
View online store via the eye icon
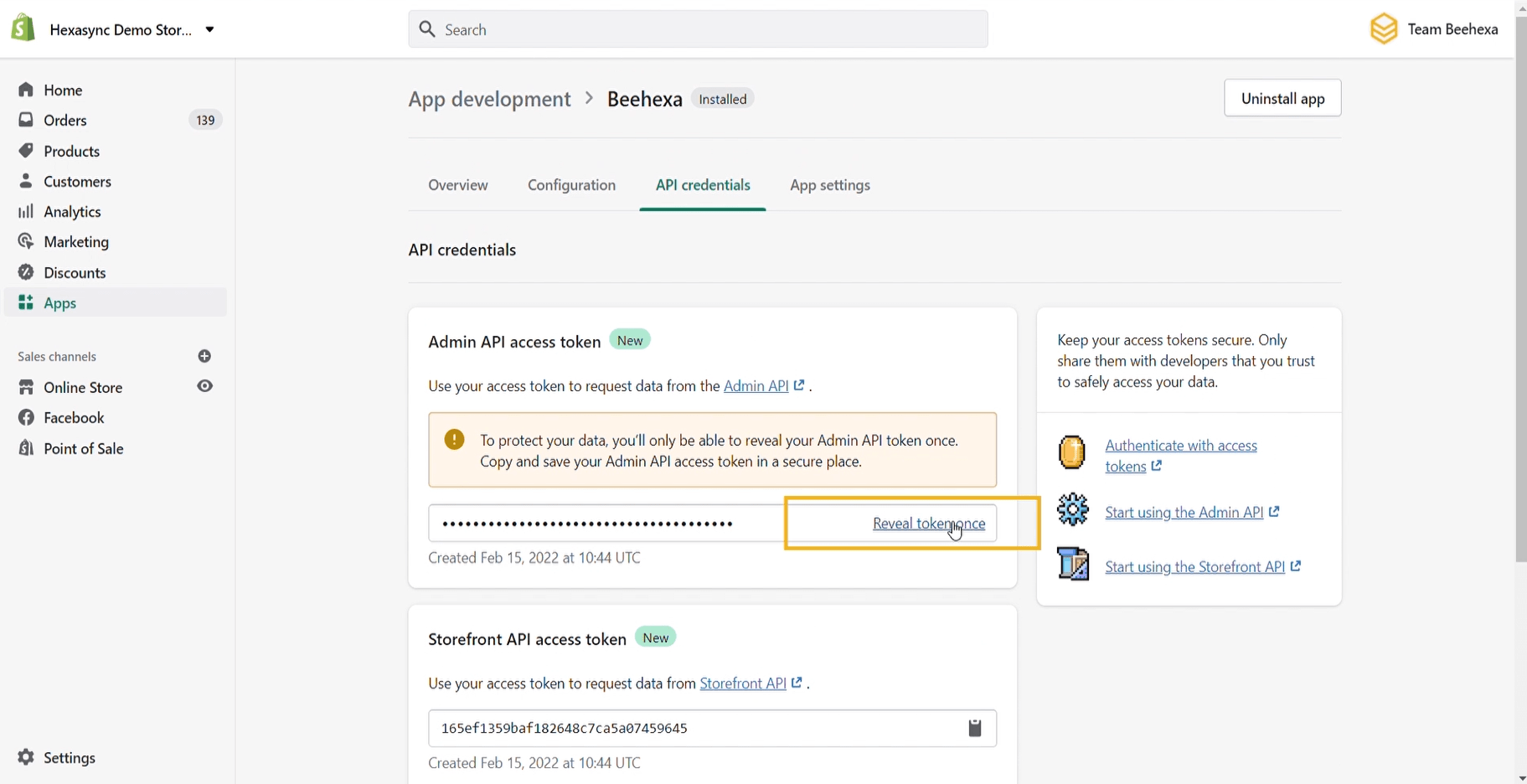click(x=204, y=386)
